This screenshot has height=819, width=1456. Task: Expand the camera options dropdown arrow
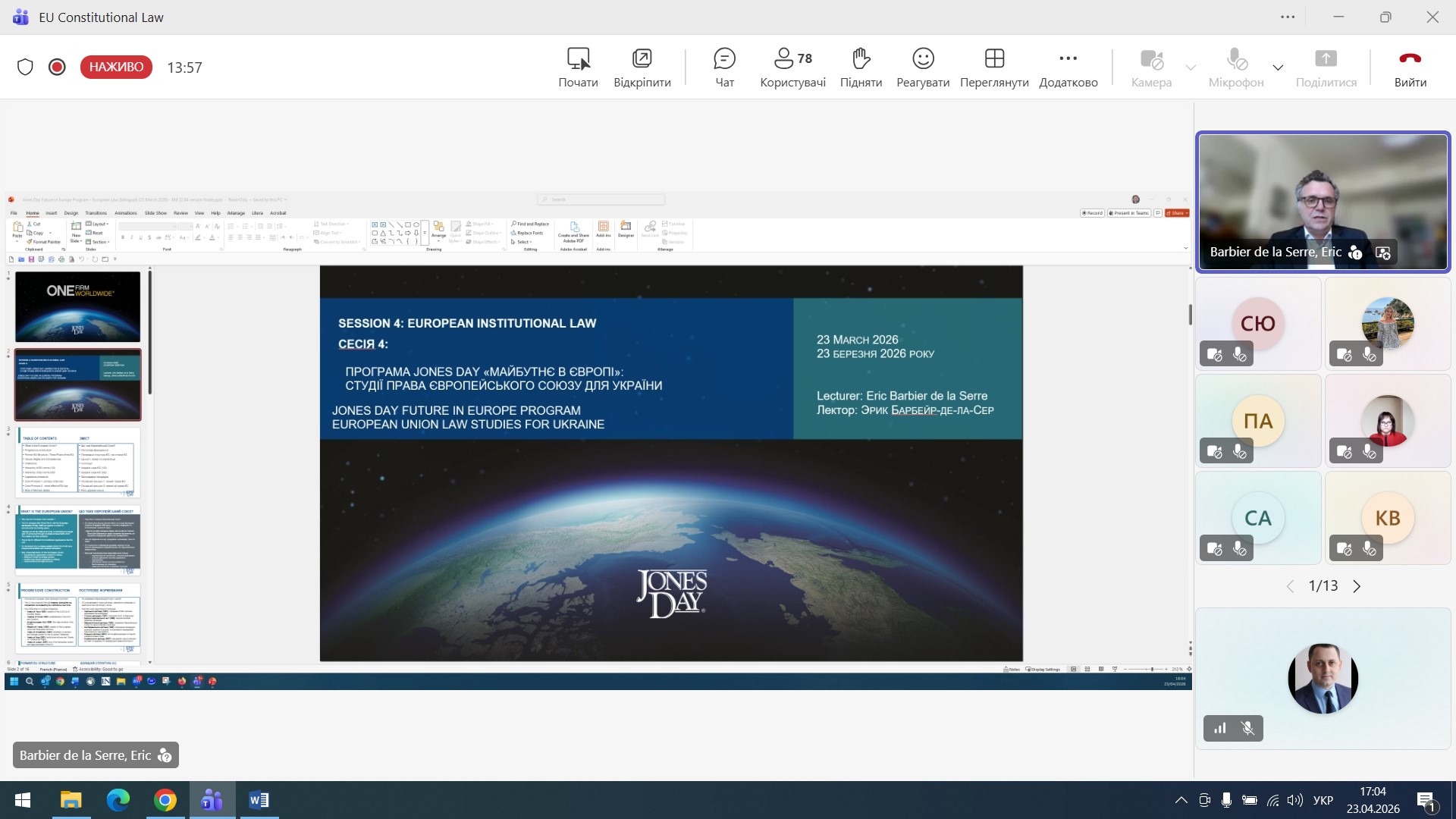[1191, 67]
